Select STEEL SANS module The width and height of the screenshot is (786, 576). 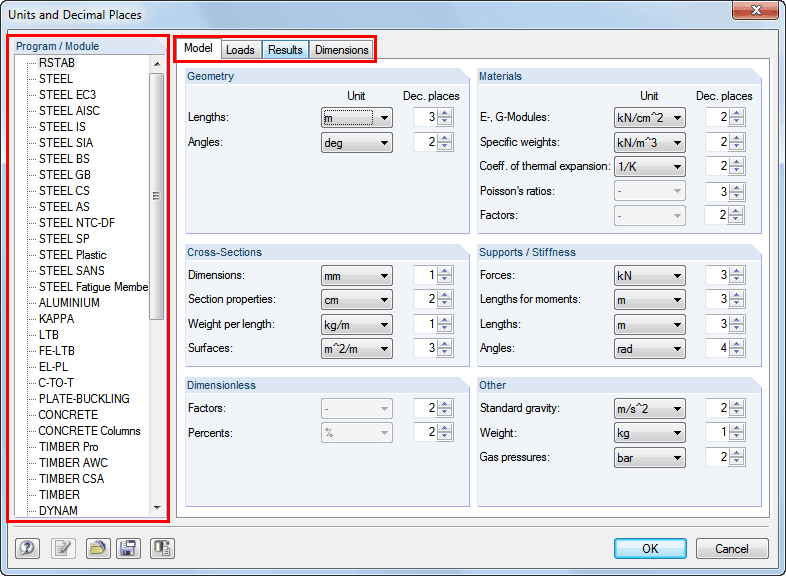(x=72, y=271)
